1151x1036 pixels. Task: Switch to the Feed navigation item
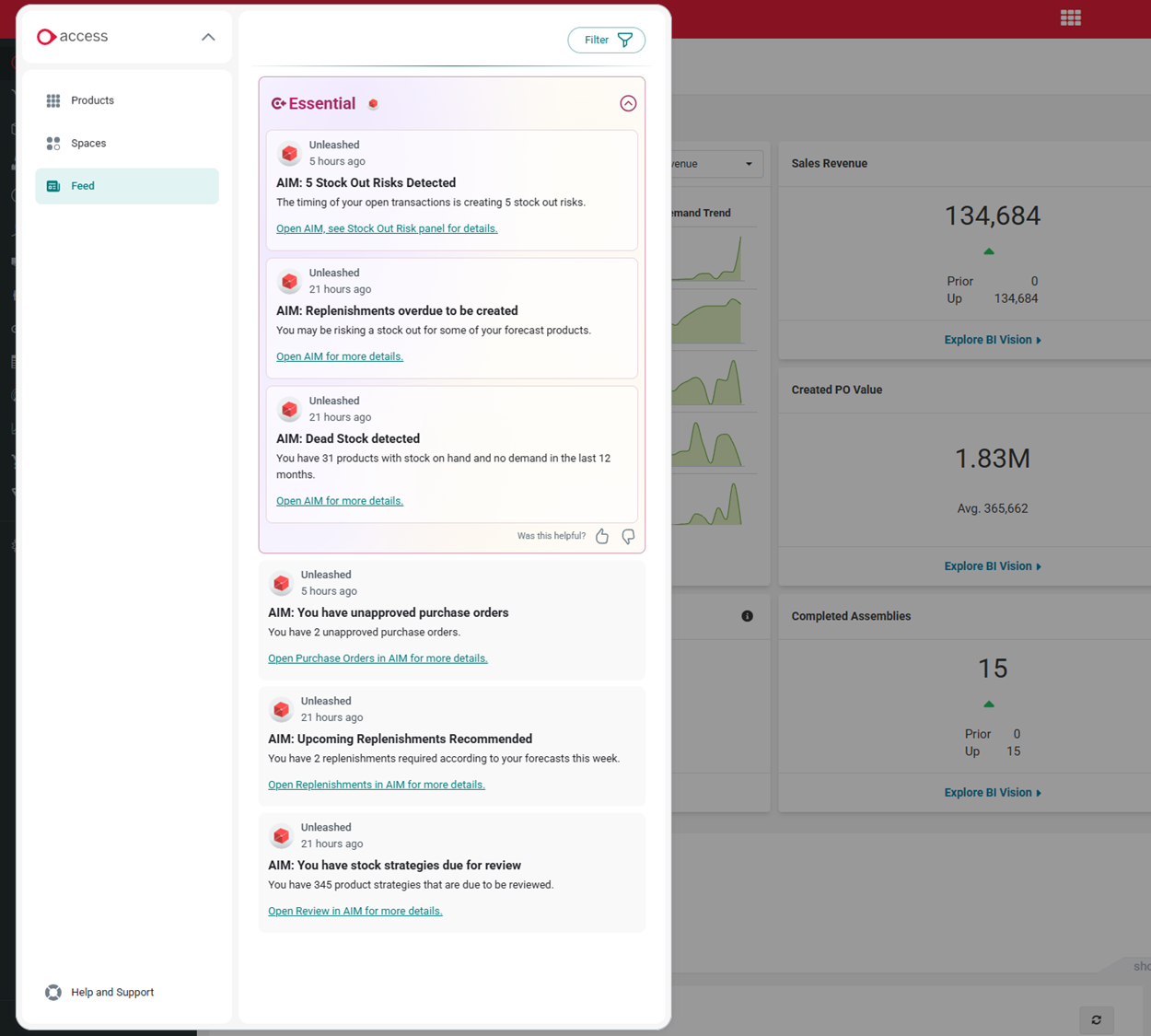[x=83, y=185]
